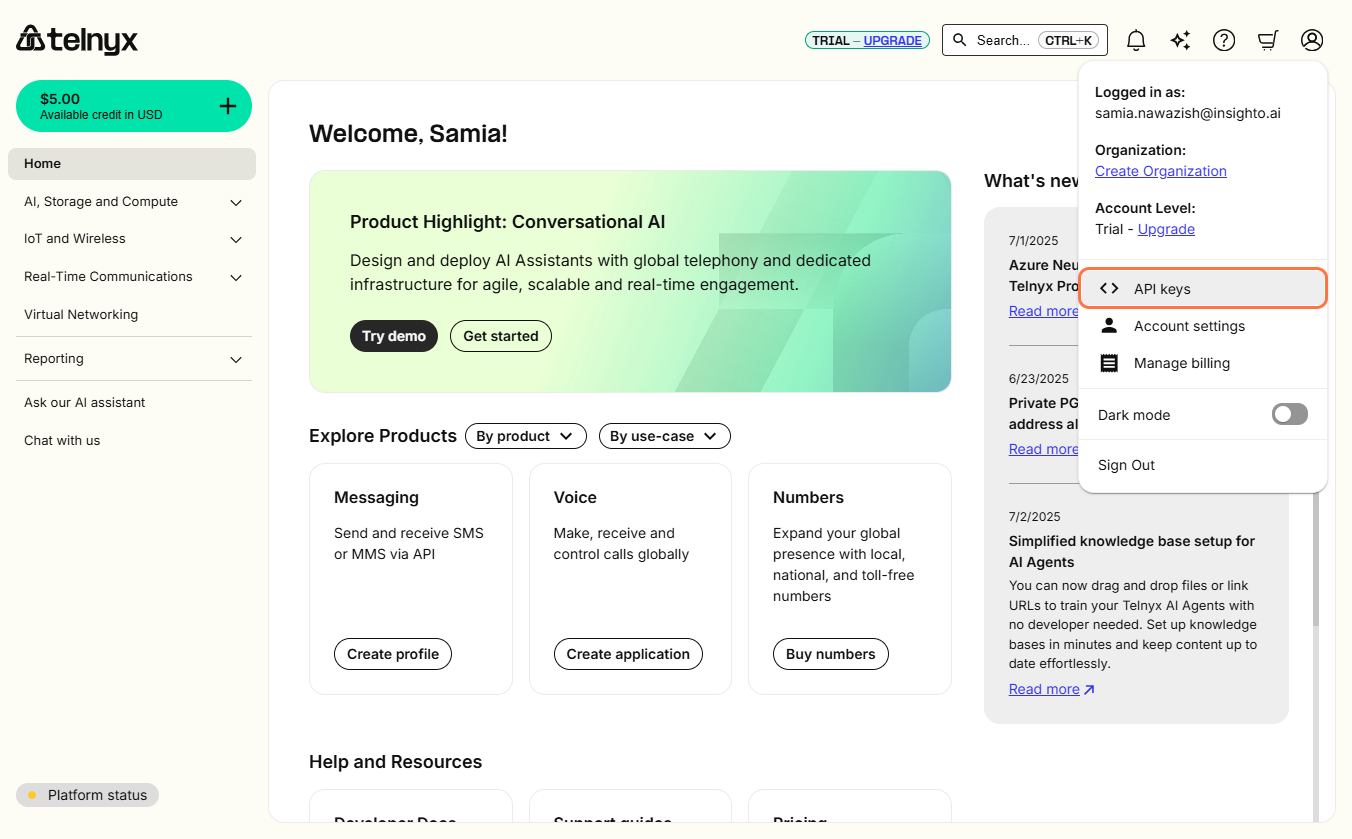Open the help question mark icon

click(x=1224, y=40)
